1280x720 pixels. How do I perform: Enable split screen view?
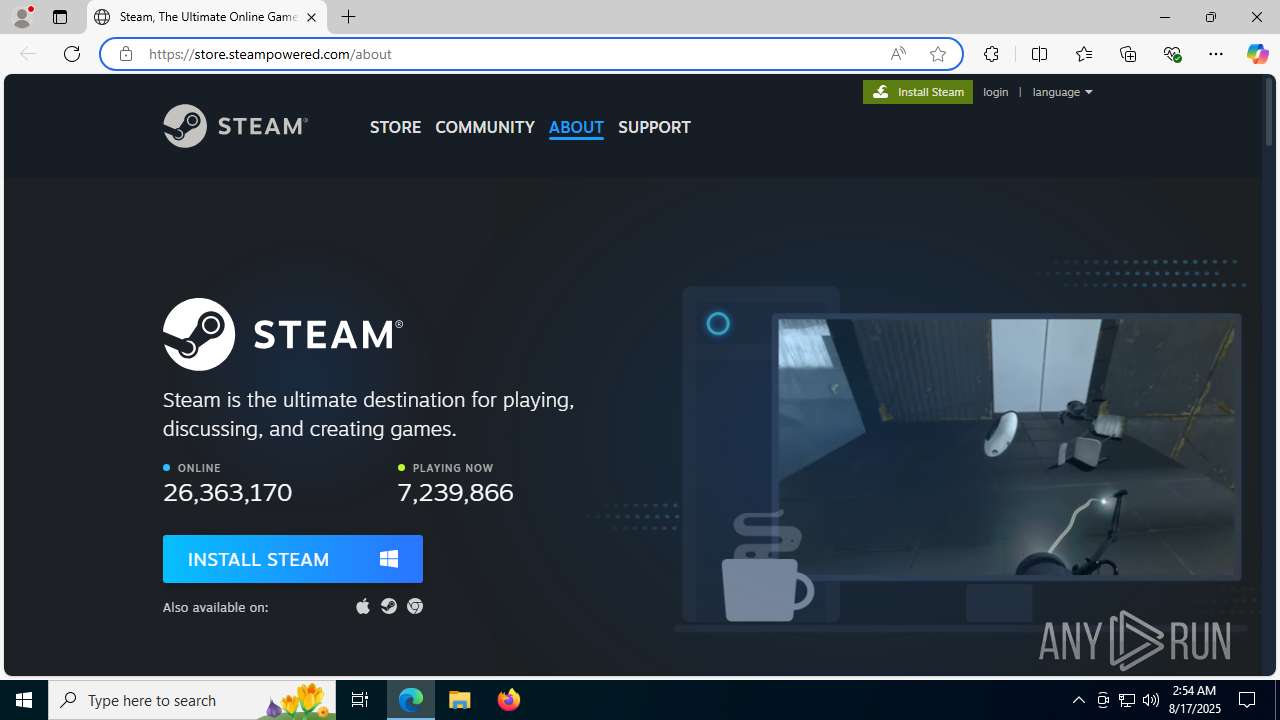coord(1039,54)
